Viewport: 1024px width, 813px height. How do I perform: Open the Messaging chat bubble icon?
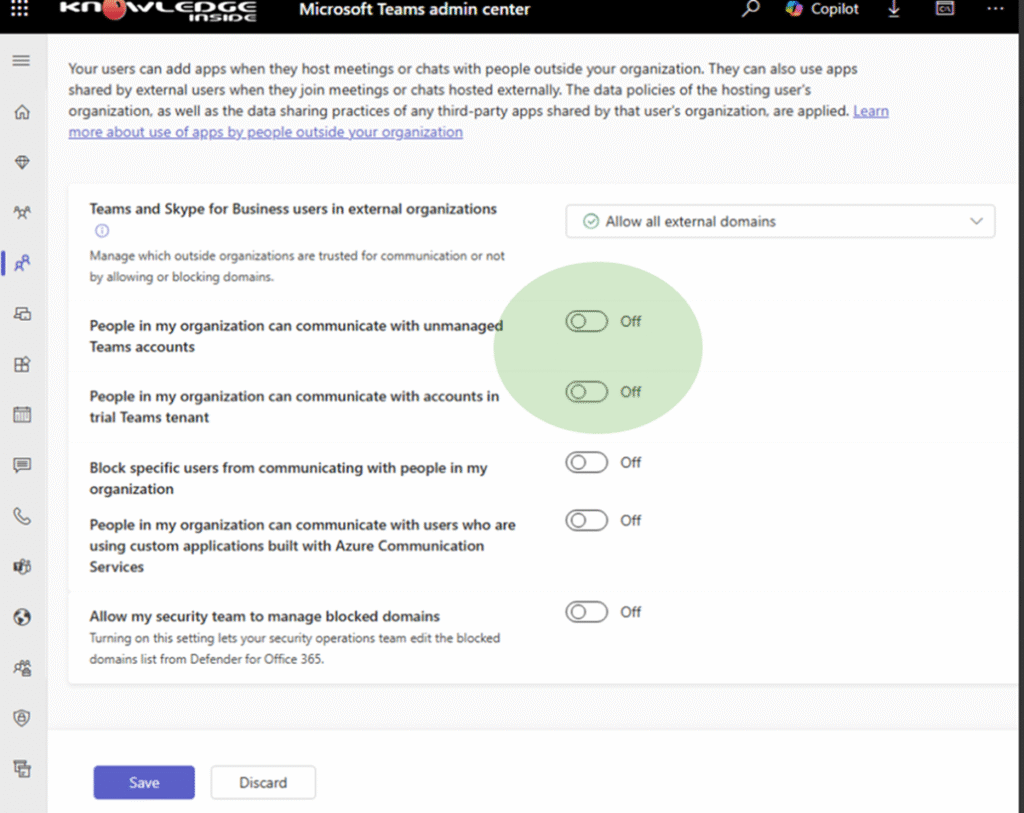point(21,466)
